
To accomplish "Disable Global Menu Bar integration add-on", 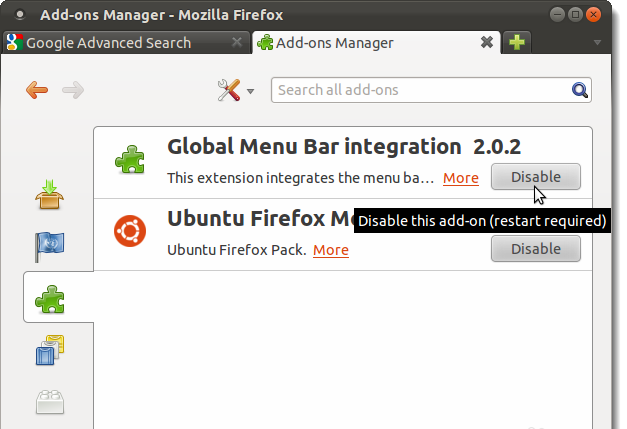I will point(535,177).
